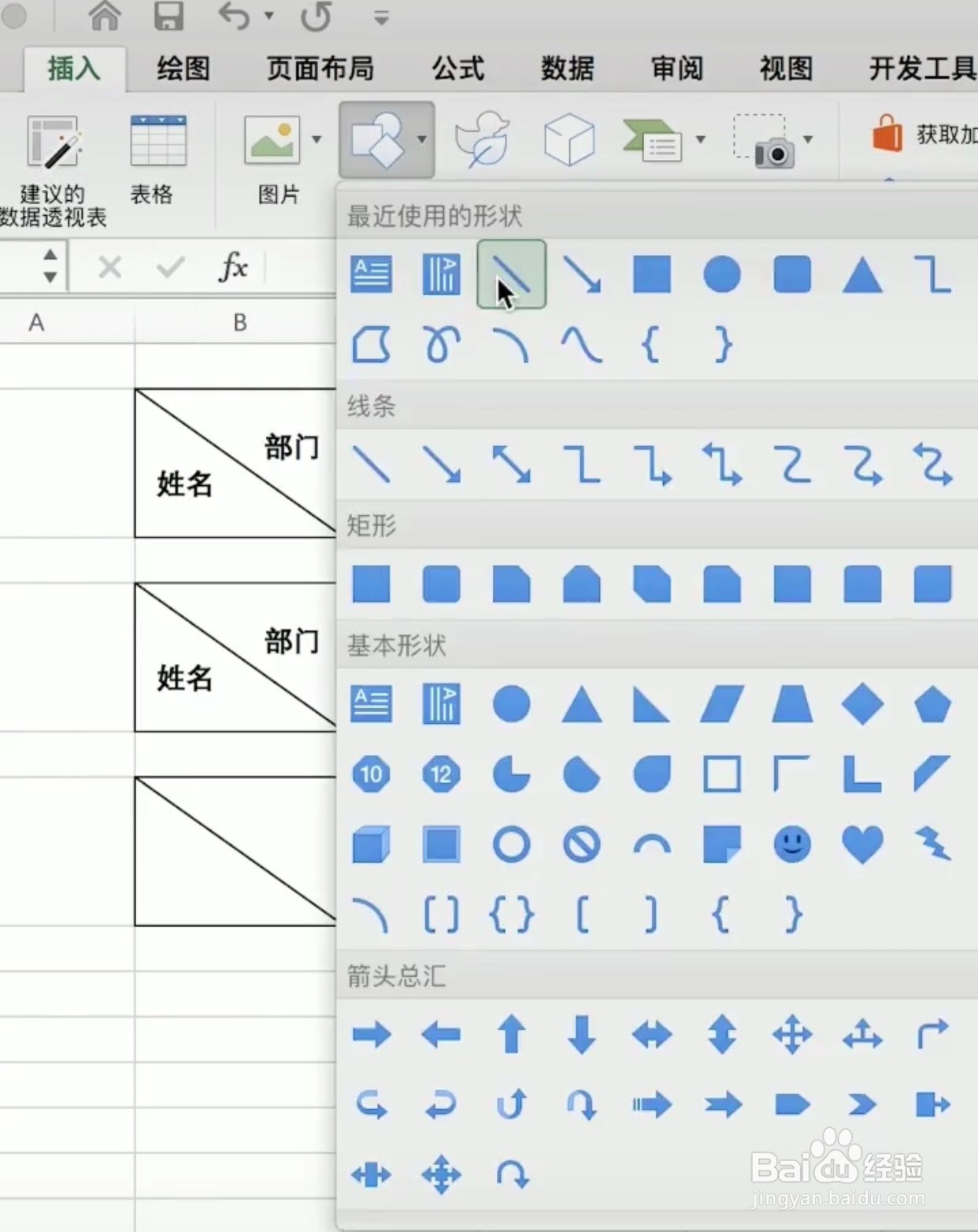Select the cube shape from 基本形状
Viewport: 978px width, 1232px height.
click(371, 844)
